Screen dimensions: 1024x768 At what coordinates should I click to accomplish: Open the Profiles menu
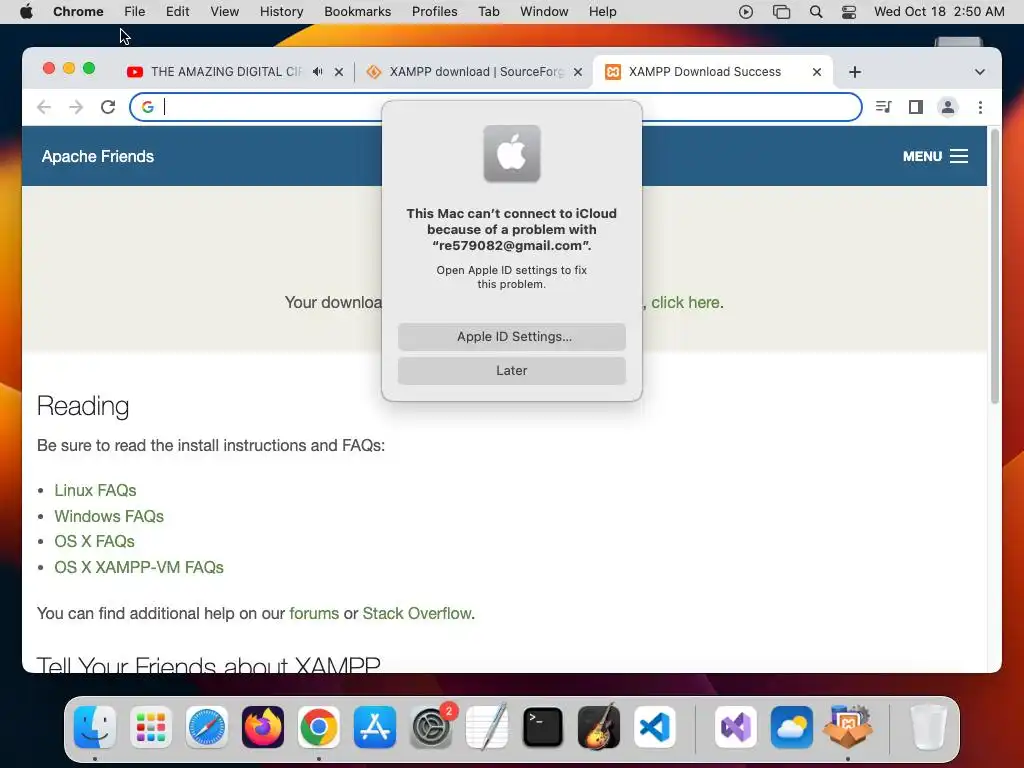pos(434,12)
